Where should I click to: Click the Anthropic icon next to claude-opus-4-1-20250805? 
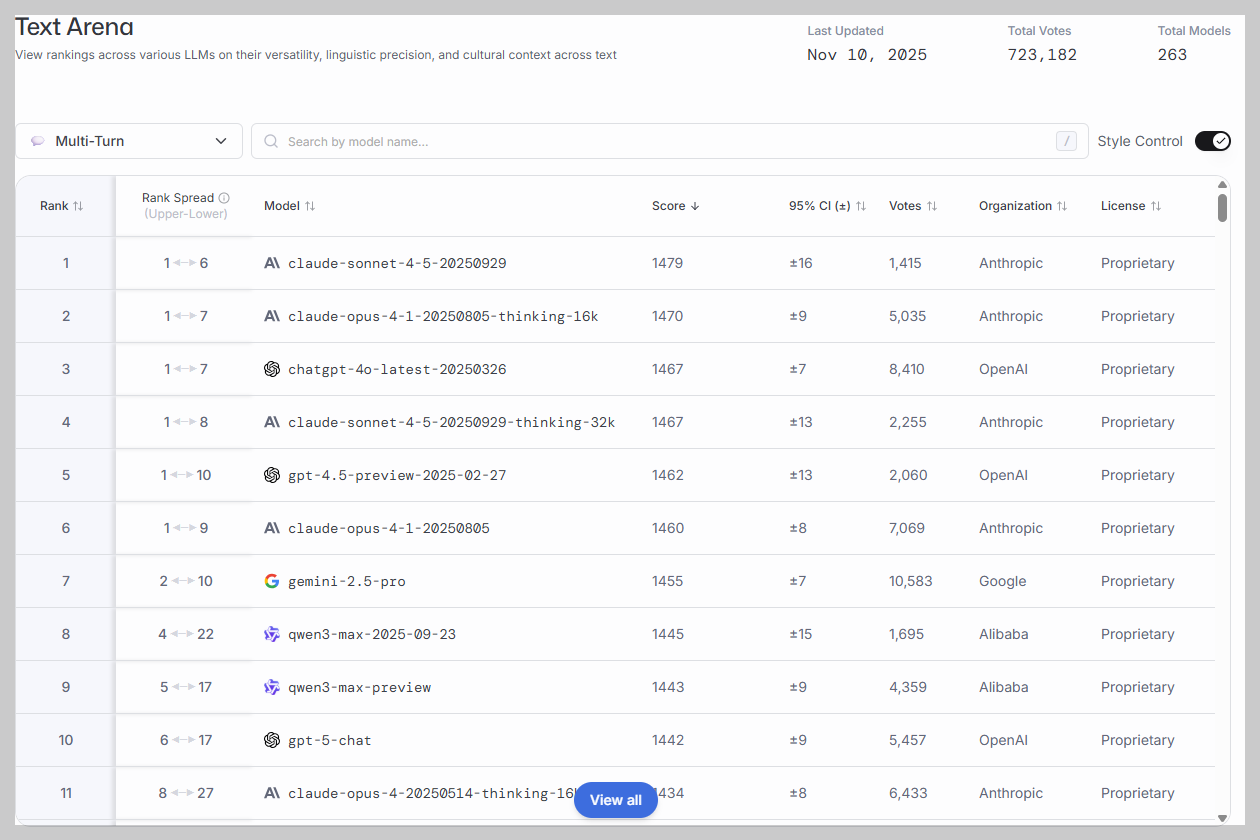point(272,528)
